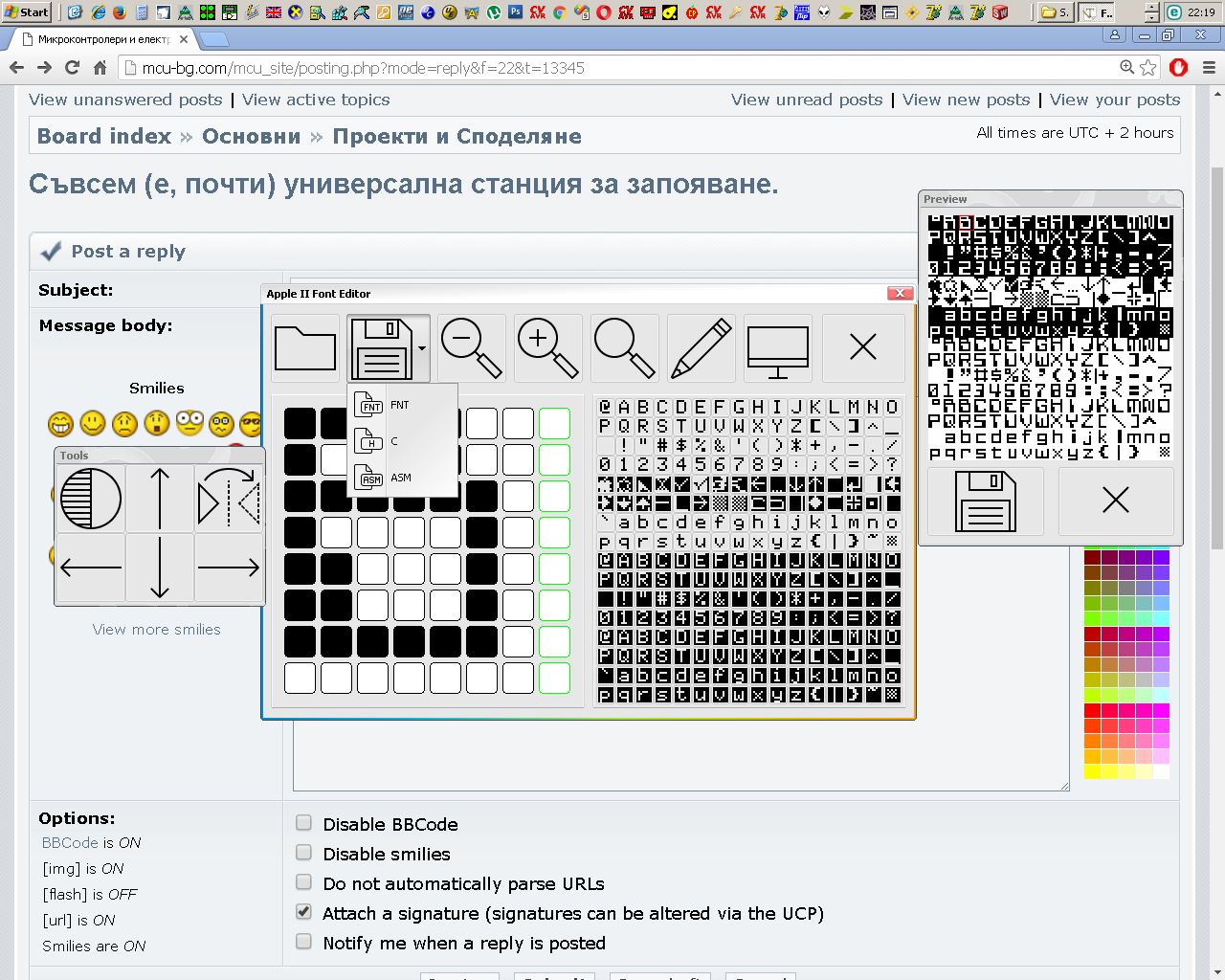Uncheck Attach a signature checkbox

tap(303, 912)
